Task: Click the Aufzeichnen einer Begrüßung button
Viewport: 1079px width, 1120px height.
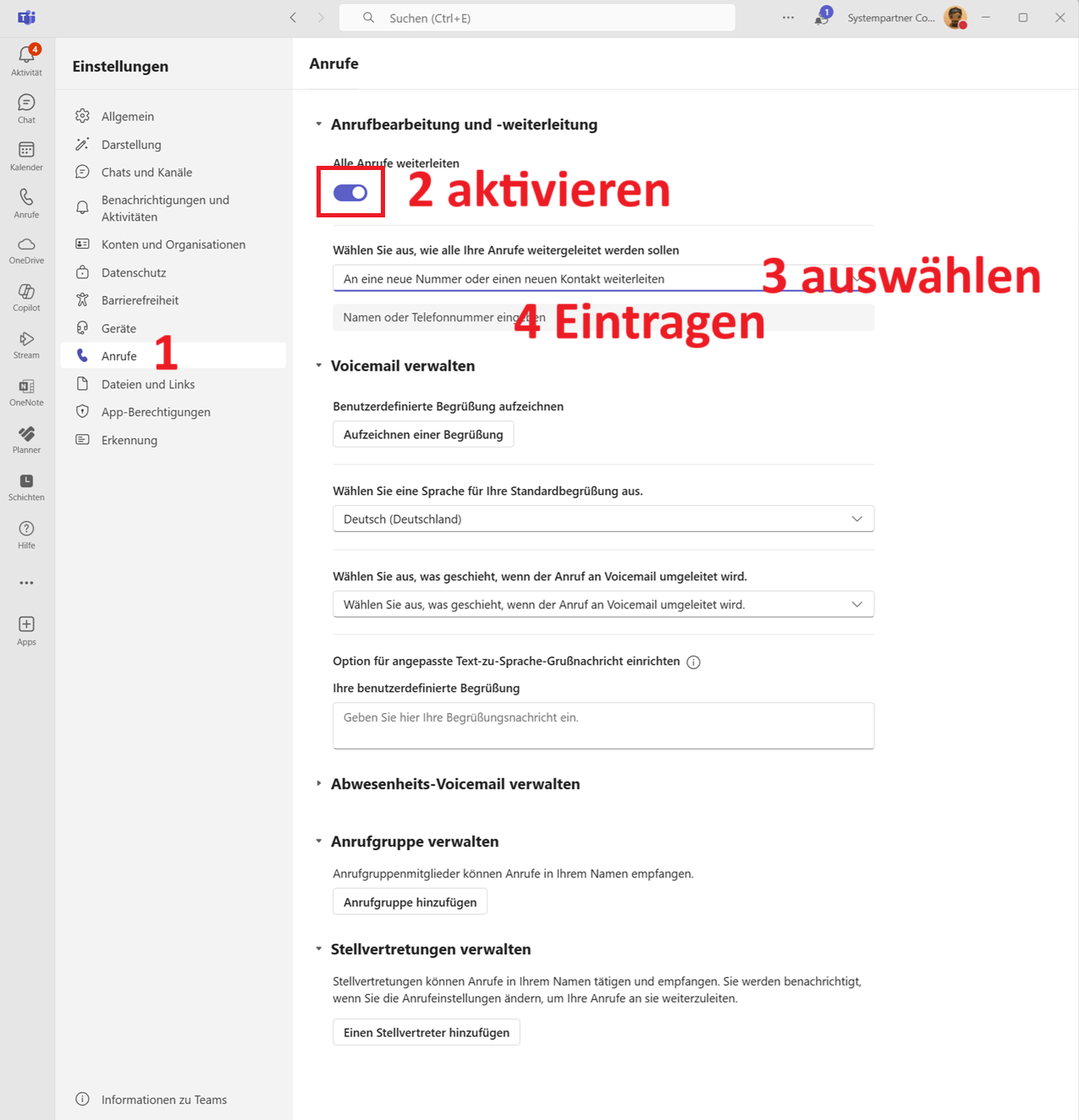Action: [x=423, y=435]
